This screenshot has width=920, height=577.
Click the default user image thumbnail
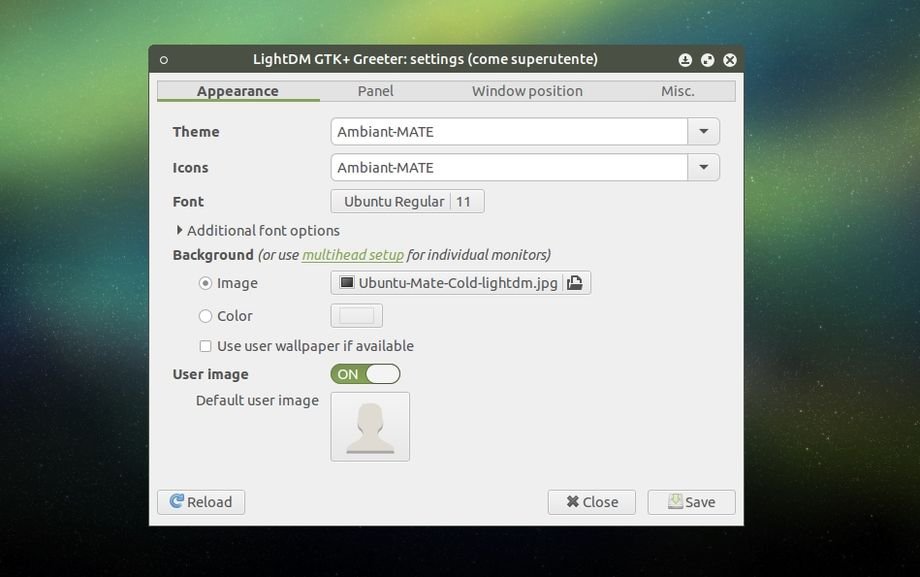pos(370,427)
